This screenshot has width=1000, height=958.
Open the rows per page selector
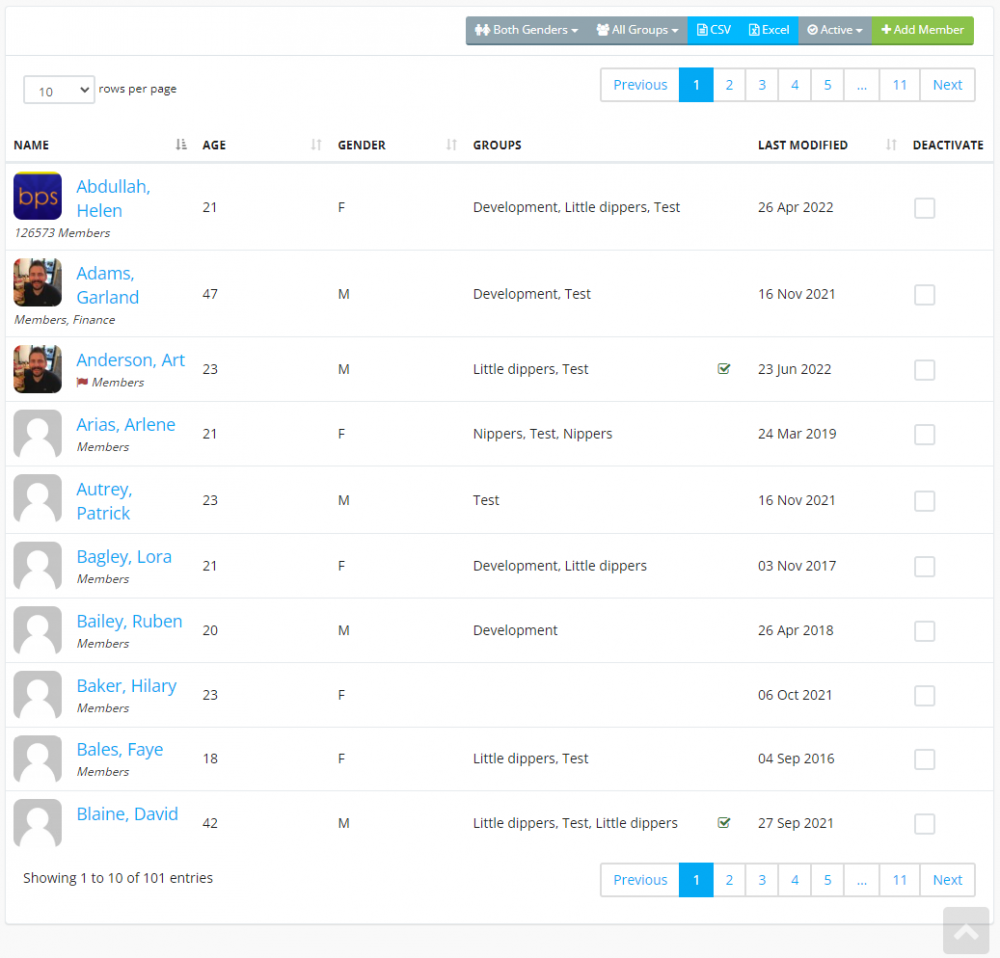pyautogui.click(x=59, y=91)
